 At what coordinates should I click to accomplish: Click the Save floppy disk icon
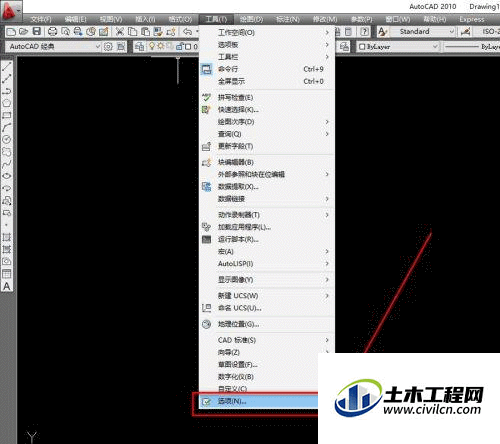[36, 32]
